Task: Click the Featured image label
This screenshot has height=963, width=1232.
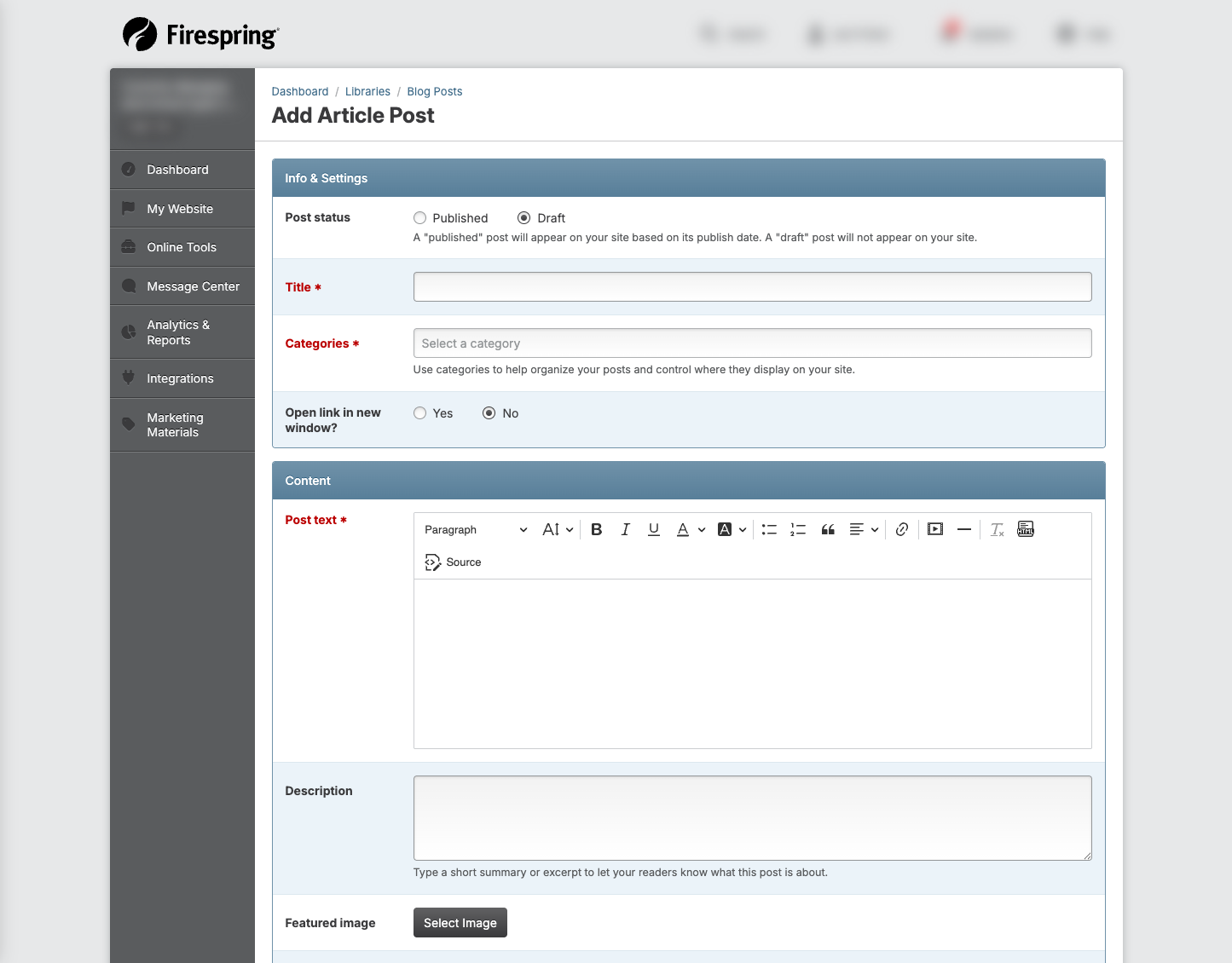Action: point(330,923)
